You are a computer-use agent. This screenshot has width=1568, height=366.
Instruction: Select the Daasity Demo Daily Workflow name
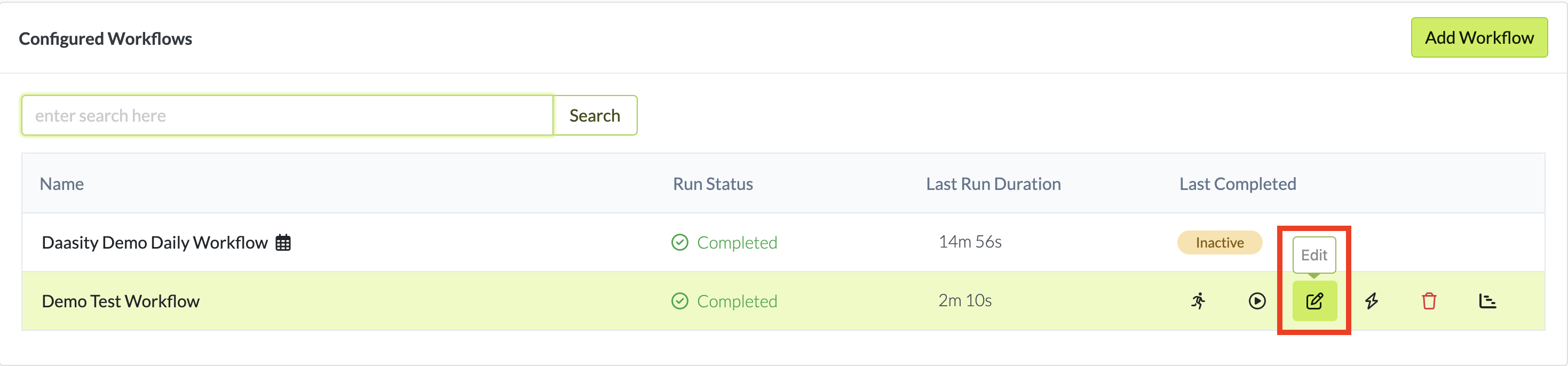coord(155,242)
